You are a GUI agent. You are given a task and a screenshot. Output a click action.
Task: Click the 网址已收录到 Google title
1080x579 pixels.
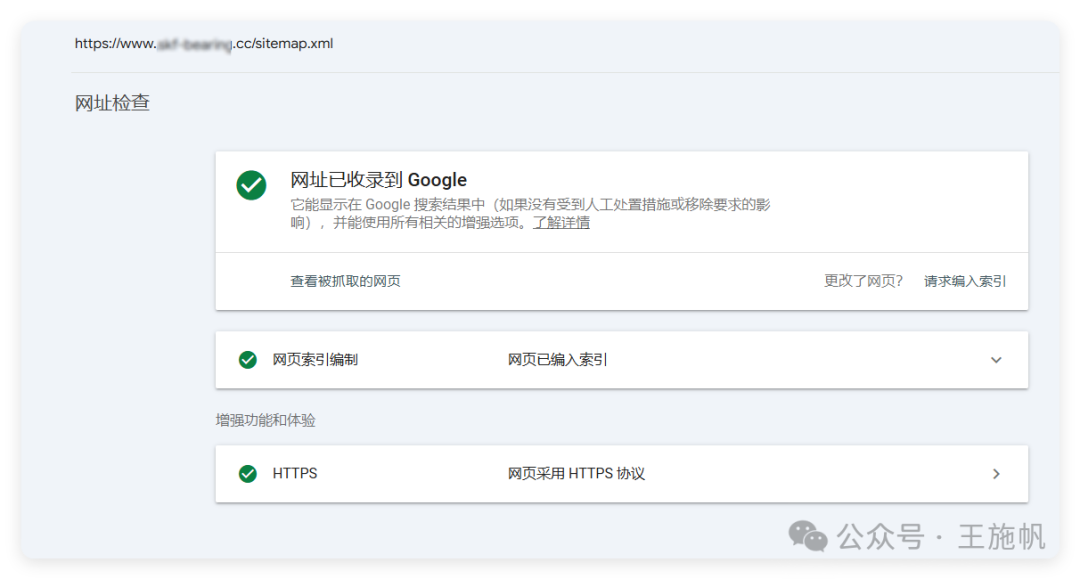(x=377, y=180)
